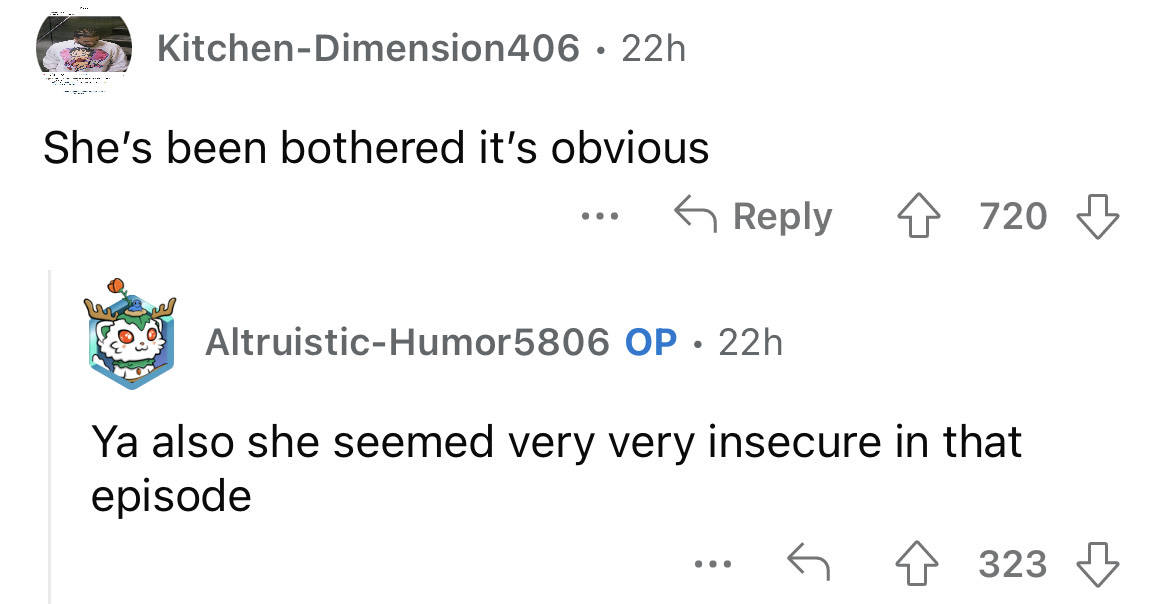Open Kitchen-Dimension406's profile avatar
This screenshot has width=1170, height=604.
pyautogui.click(x=84, y=52)
